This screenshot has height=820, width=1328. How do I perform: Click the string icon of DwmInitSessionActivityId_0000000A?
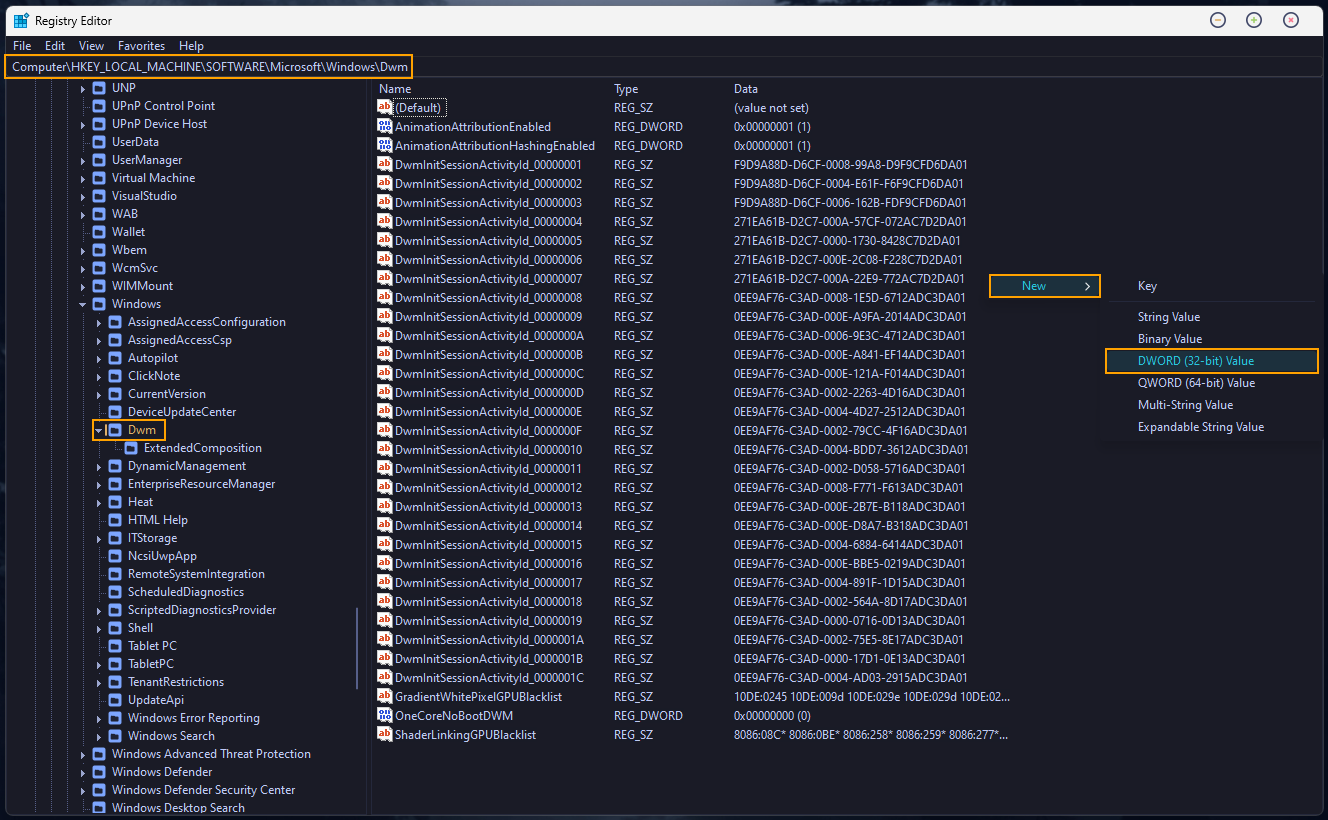click(385, 335)
